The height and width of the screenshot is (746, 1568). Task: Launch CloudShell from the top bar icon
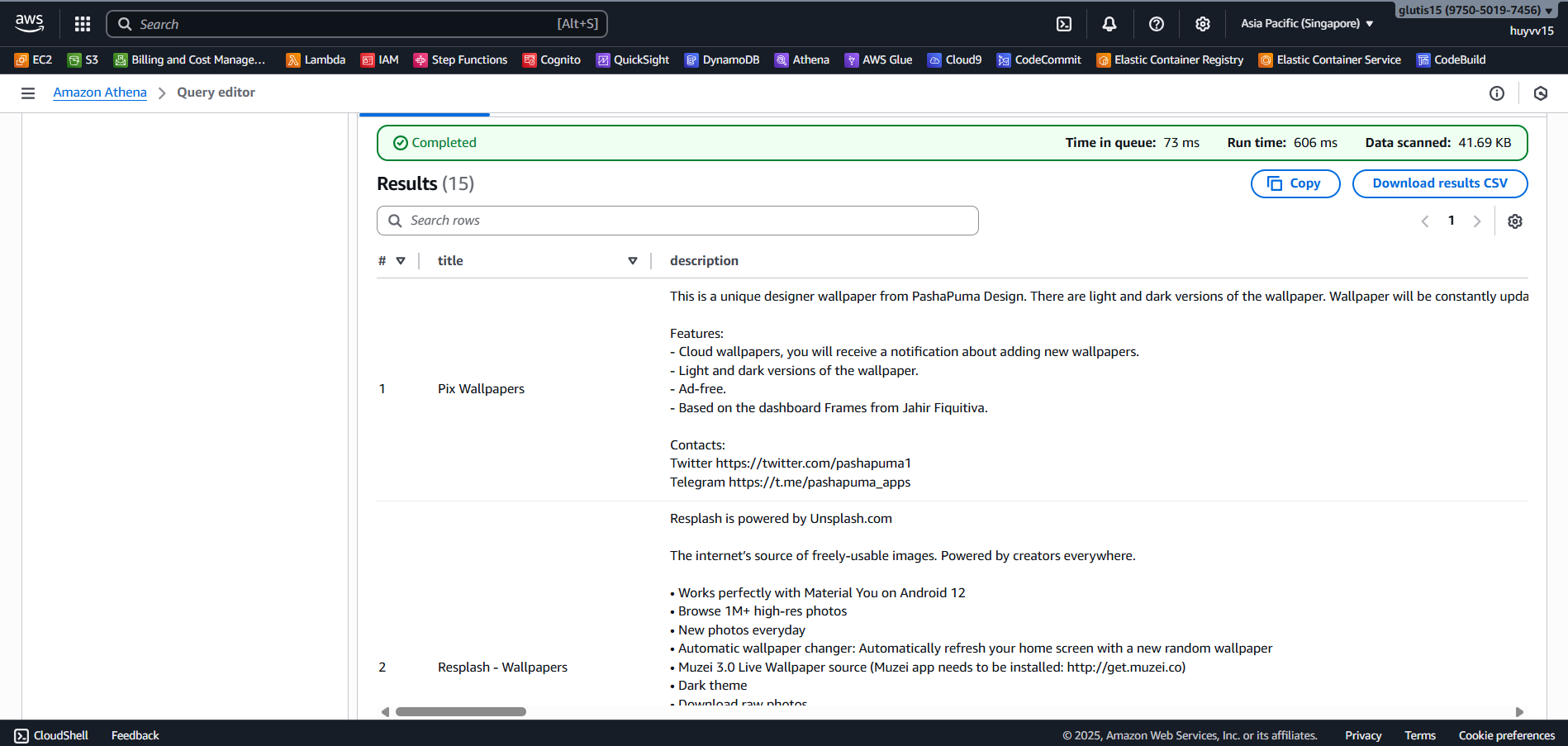[x=1064, y=24]
